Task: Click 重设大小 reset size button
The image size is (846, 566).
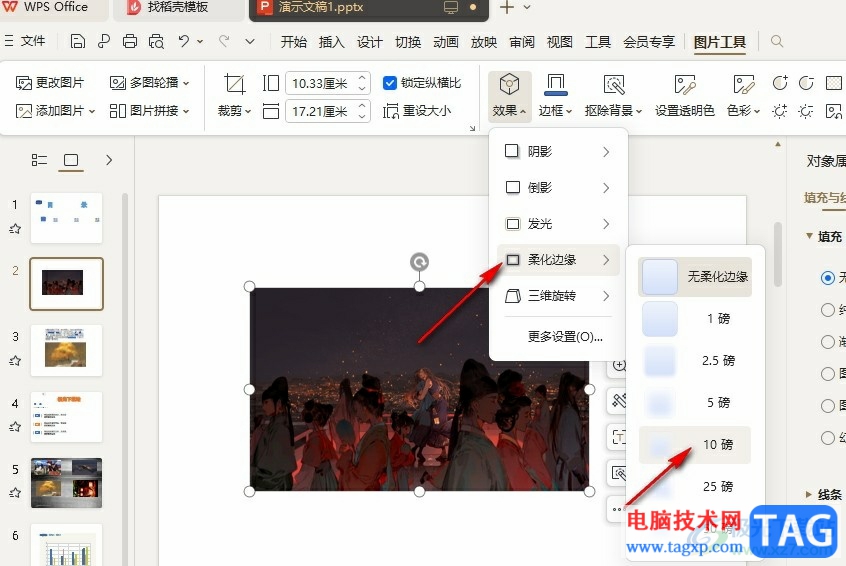Action: (417, 111)
